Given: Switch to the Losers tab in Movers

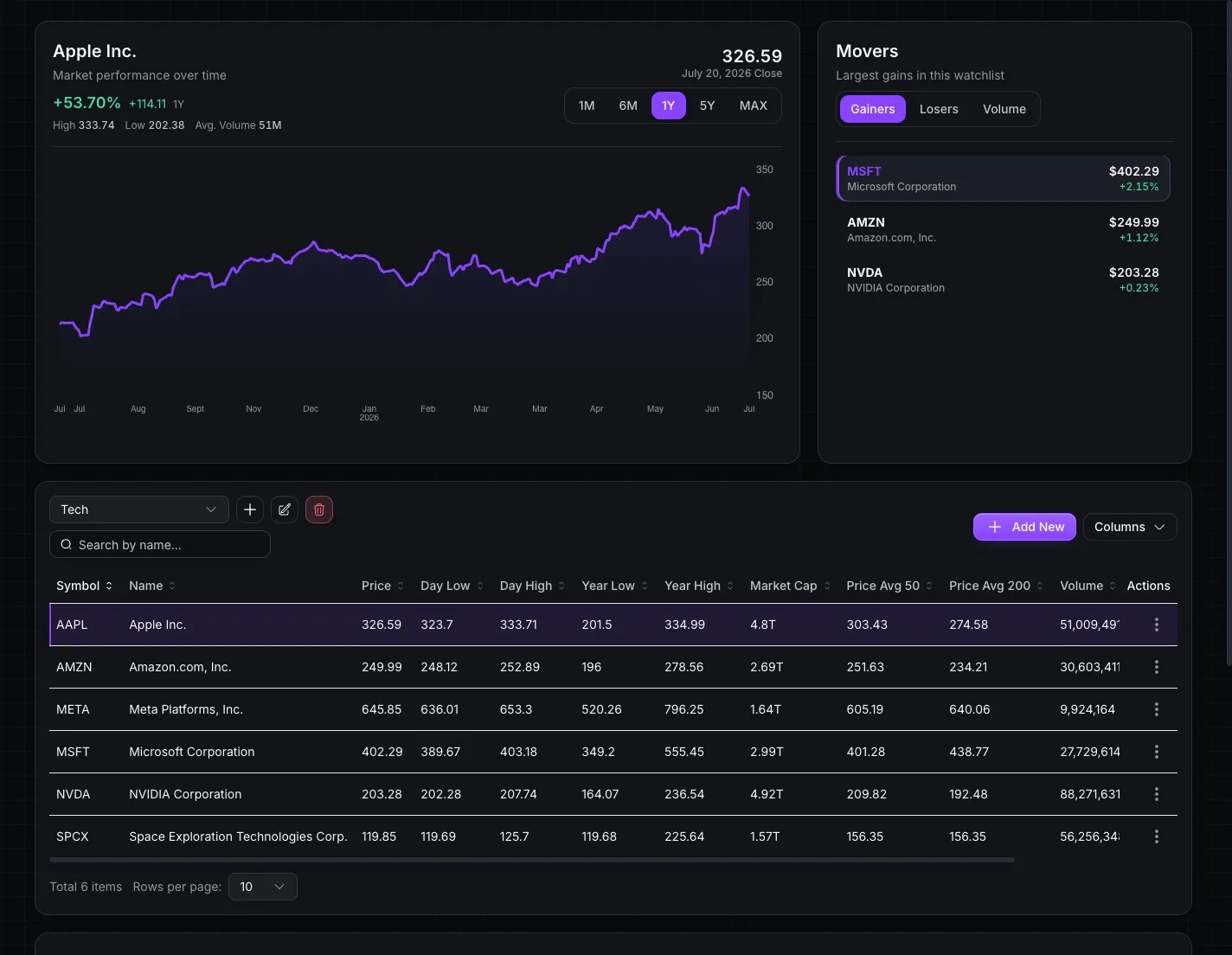Looking at the screenshot, I should click(939, 109).
